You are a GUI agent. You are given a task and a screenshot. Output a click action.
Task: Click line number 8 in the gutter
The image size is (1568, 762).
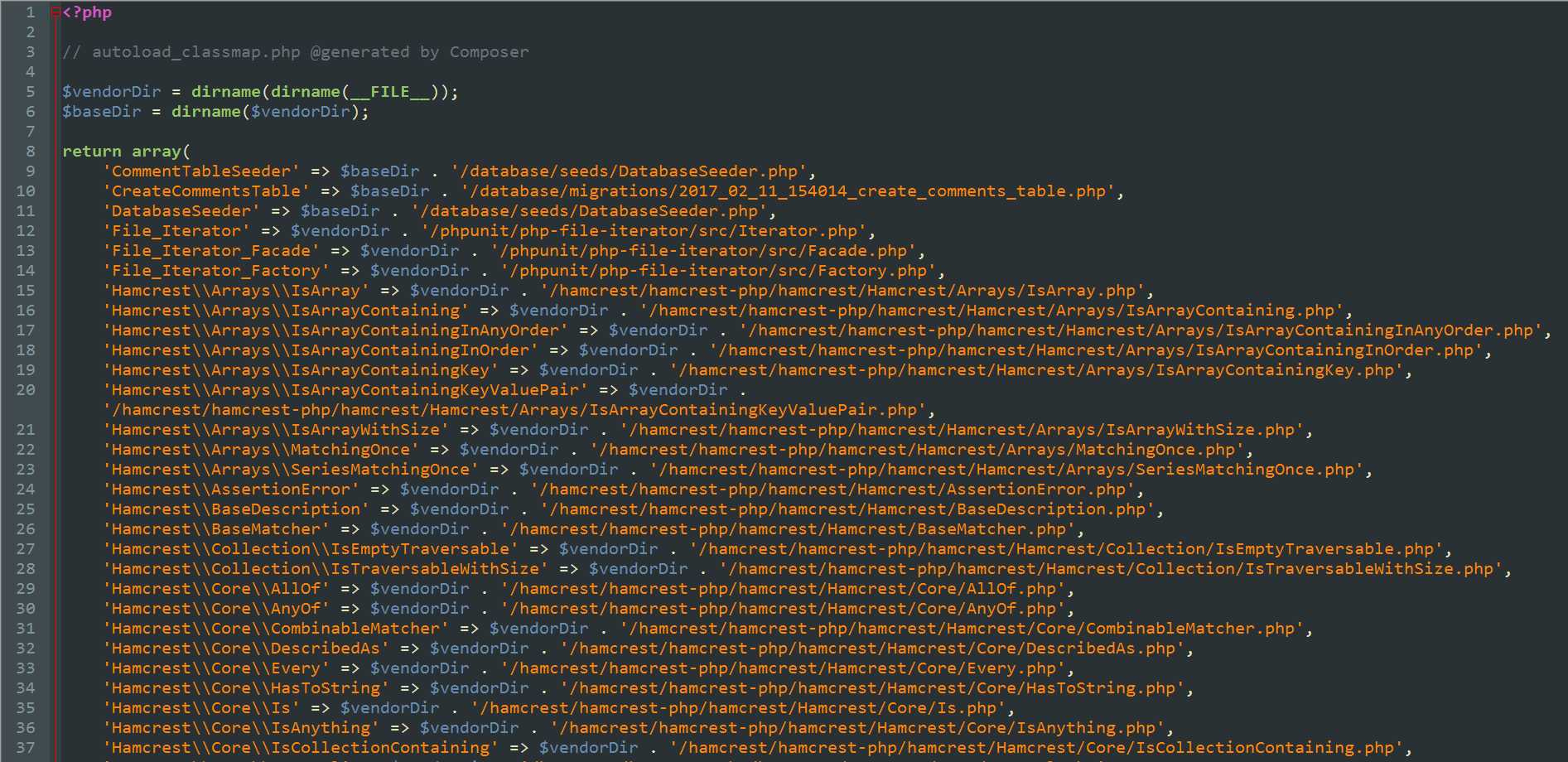tap(31, 152)
